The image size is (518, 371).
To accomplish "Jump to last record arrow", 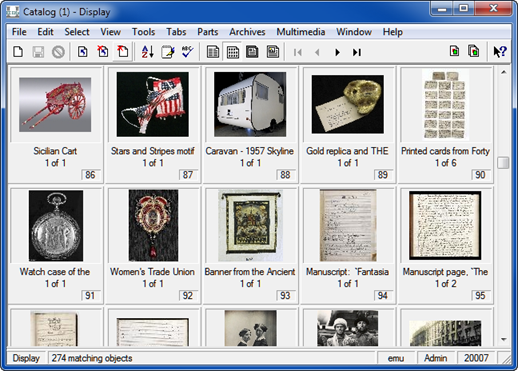I will pyautogui.click(x=357, y=52).
